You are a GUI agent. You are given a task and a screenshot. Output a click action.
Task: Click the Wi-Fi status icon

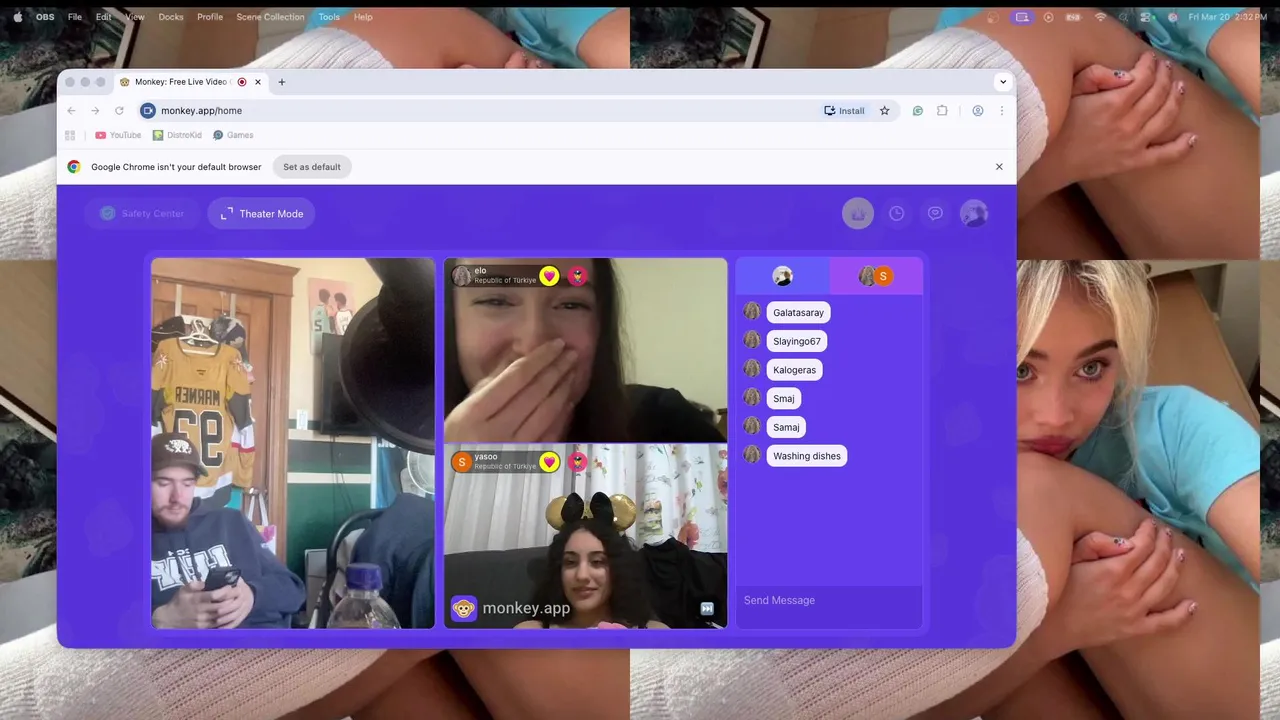click(1101, 17)
